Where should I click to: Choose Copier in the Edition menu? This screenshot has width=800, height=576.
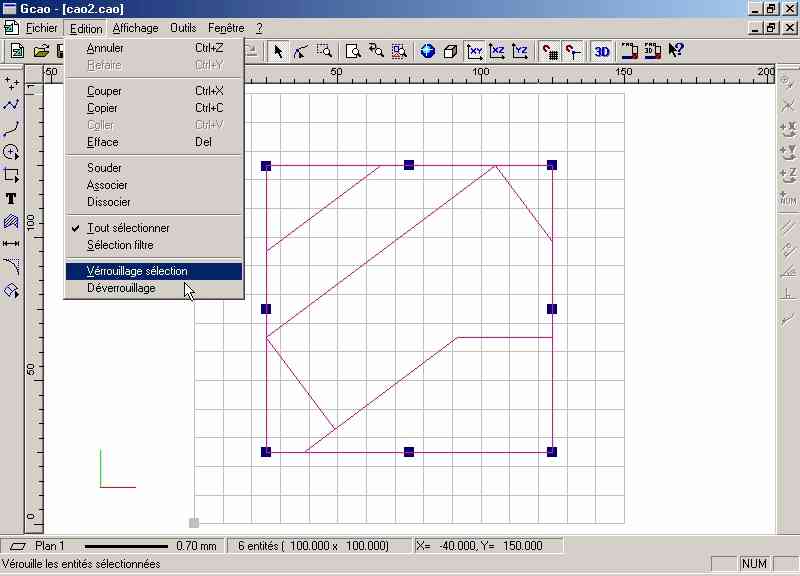[x=154, y=108]
